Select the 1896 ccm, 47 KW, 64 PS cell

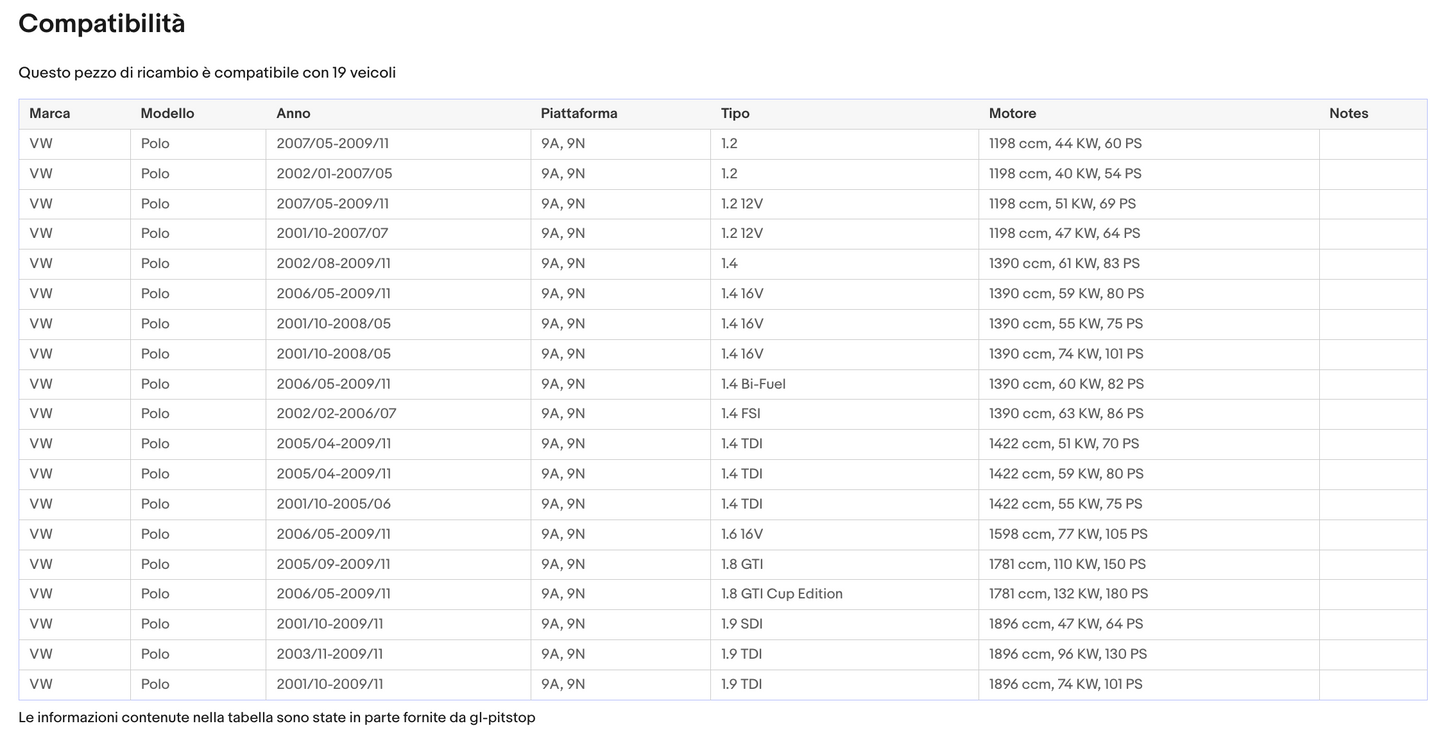coord(1065,624)
